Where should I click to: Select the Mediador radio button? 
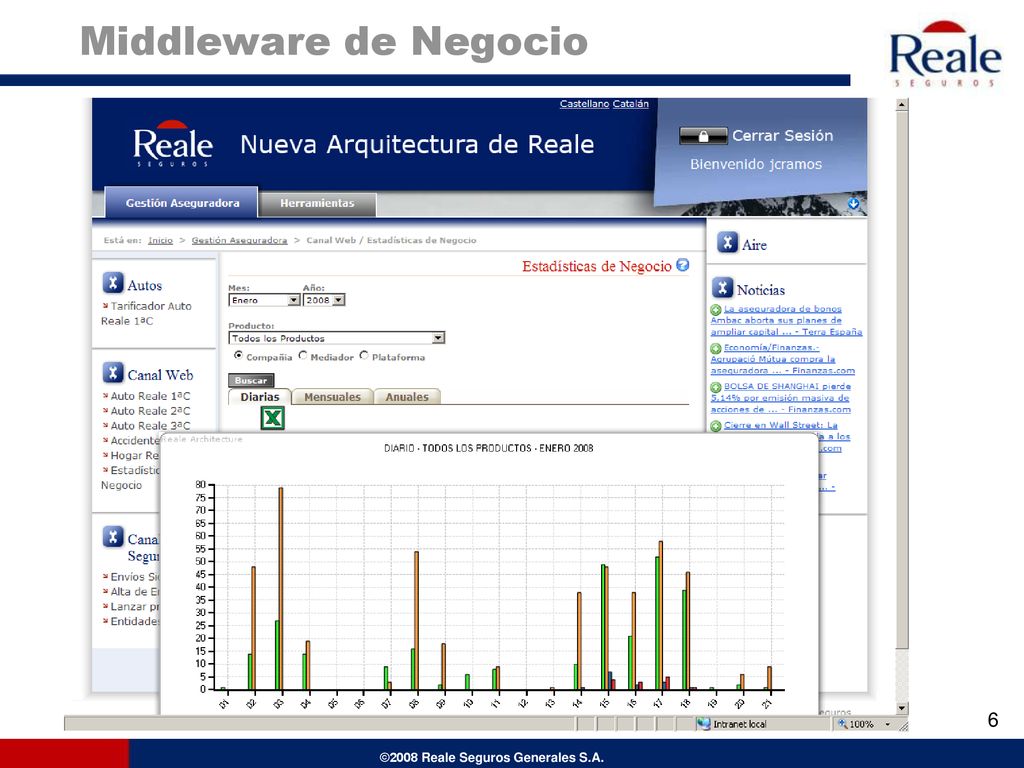(x=302, y=355)
